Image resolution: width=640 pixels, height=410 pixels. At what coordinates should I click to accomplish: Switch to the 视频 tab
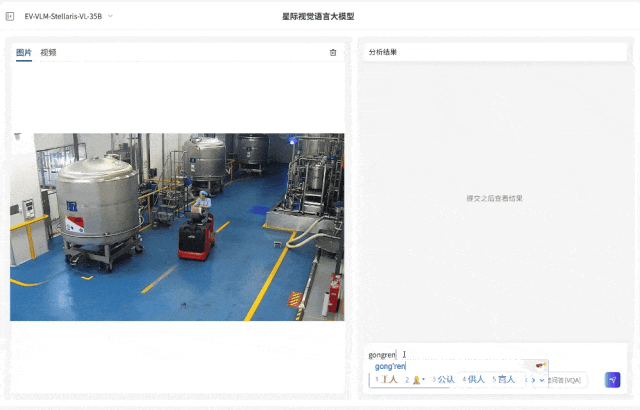pyautogui.click(x=48, y=53)
